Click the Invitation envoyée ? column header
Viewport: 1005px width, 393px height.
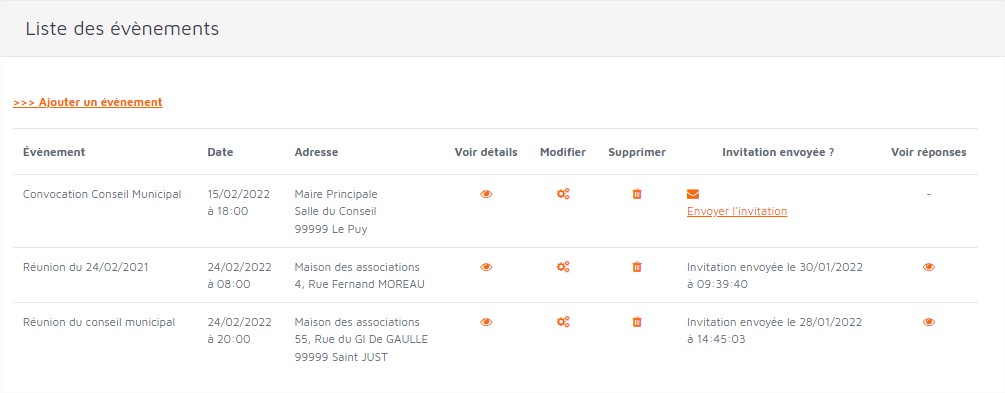778,152
